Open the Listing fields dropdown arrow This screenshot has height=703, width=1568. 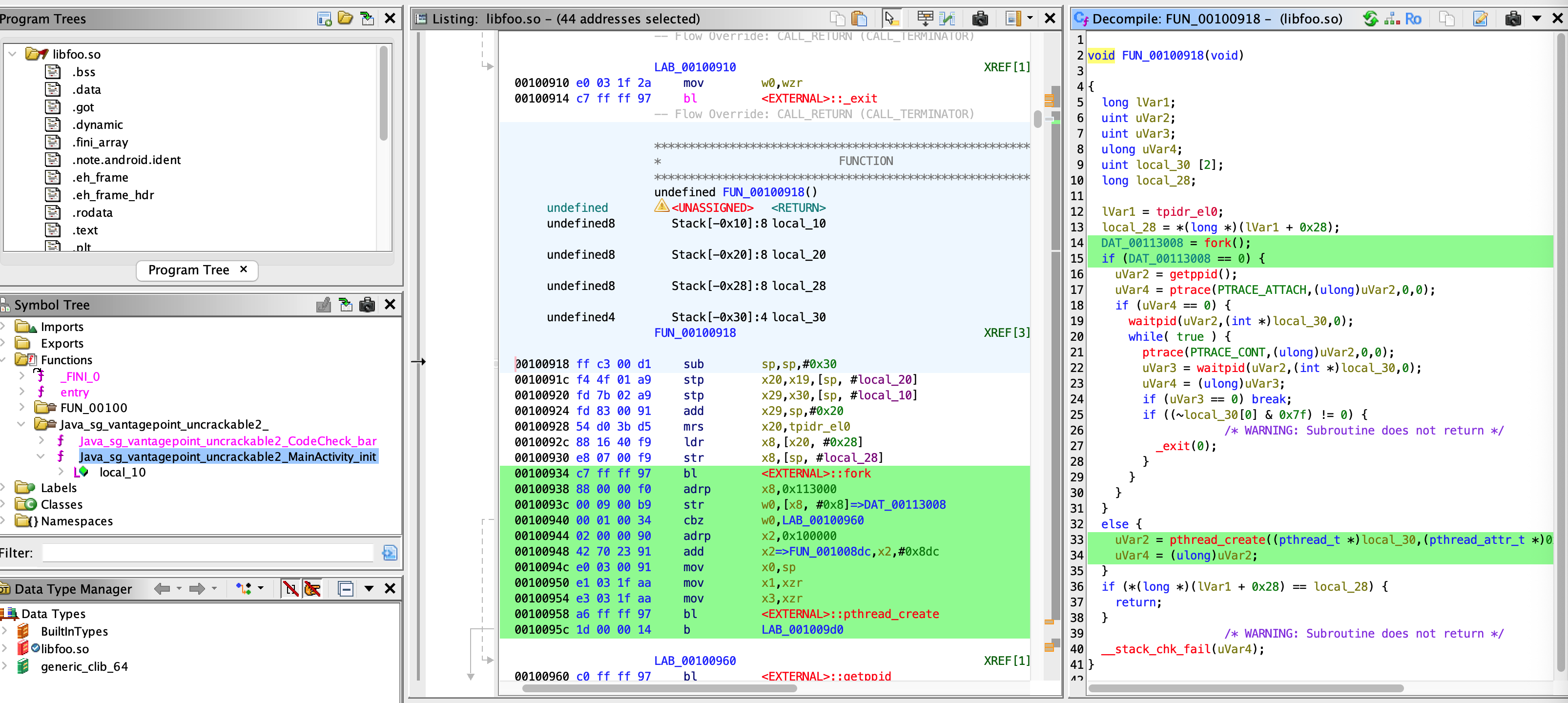click(x=1030, y=19)
